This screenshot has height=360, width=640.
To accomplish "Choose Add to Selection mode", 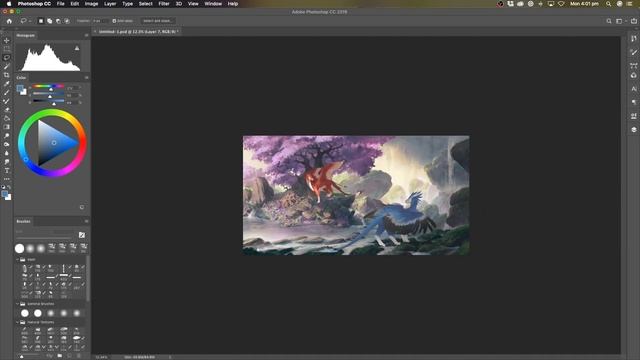I will tap(49, 21).
